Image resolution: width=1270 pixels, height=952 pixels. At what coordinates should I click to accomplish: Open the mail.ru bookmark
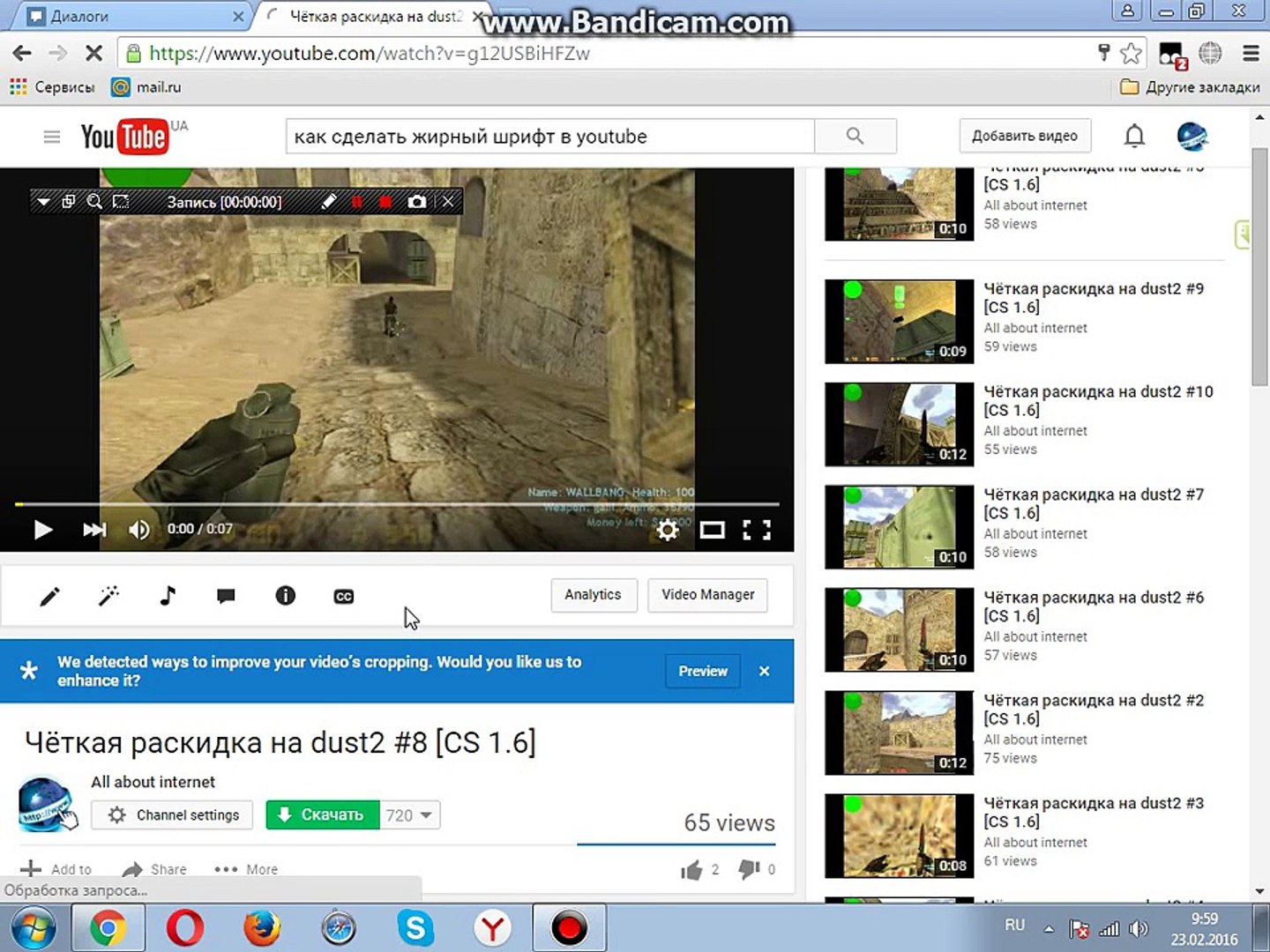[146, 87]
